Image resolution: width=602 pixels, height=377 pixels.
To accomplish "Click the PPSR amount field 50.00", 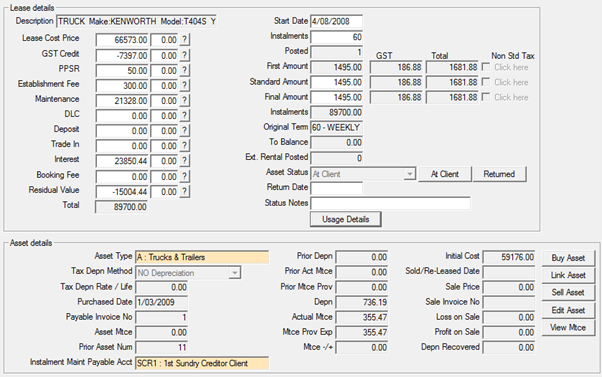I will click(x=122, y=71).
